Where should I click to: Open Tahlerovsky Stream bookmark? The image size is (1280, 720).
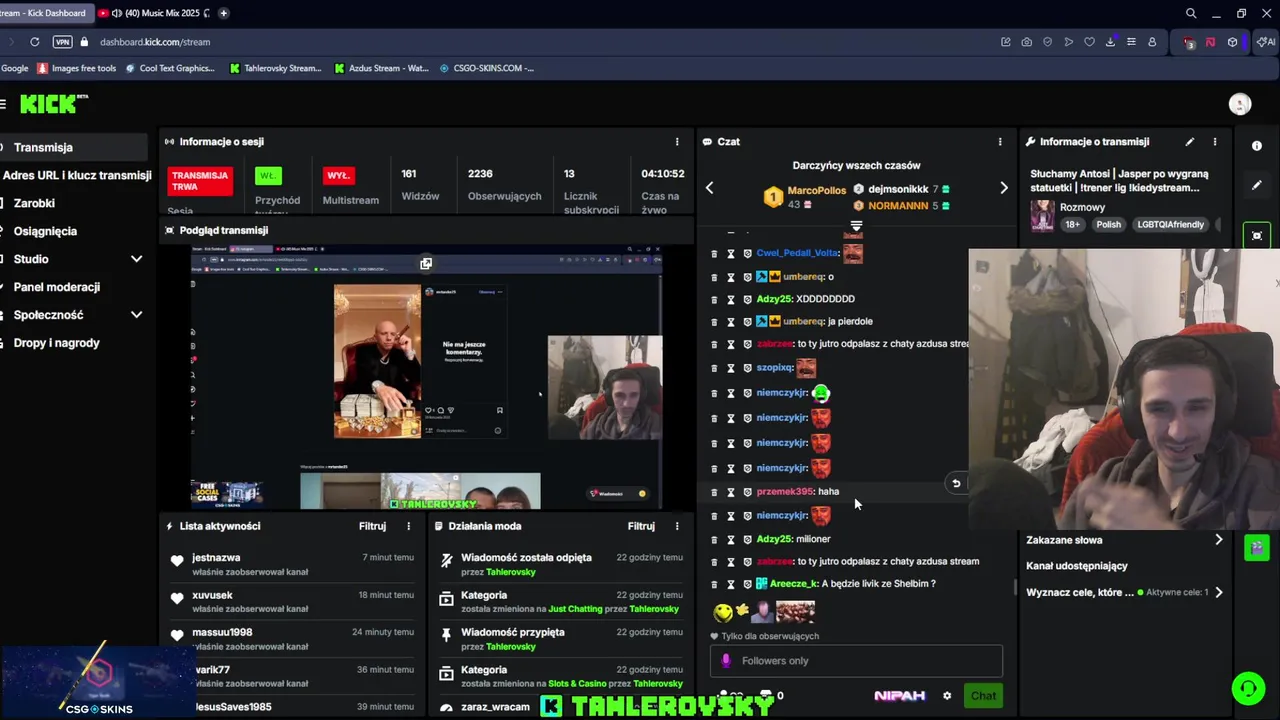pos(275,68)
